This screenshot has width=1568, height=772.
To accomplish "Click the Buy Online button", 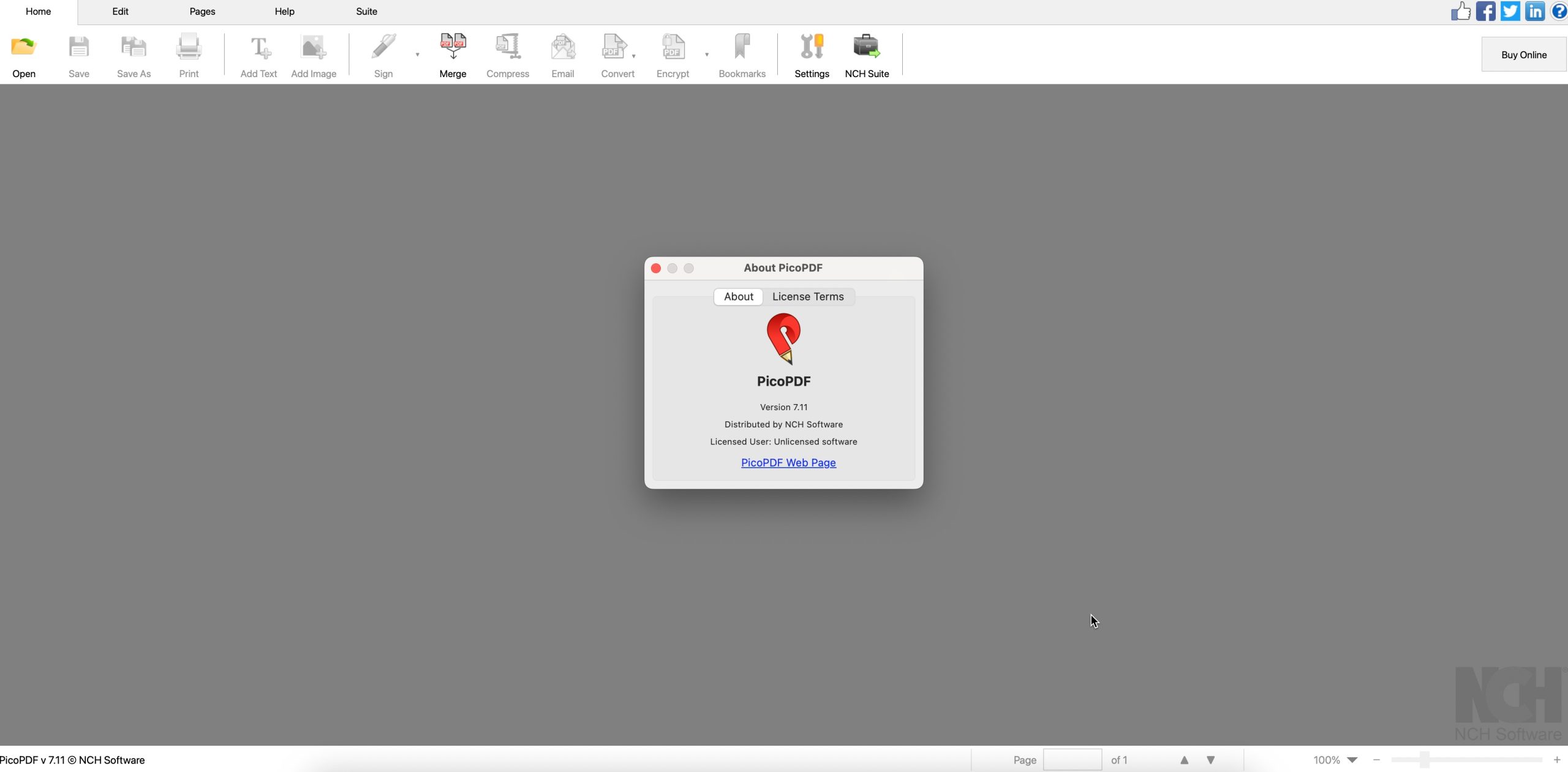I will [1523, 54].
